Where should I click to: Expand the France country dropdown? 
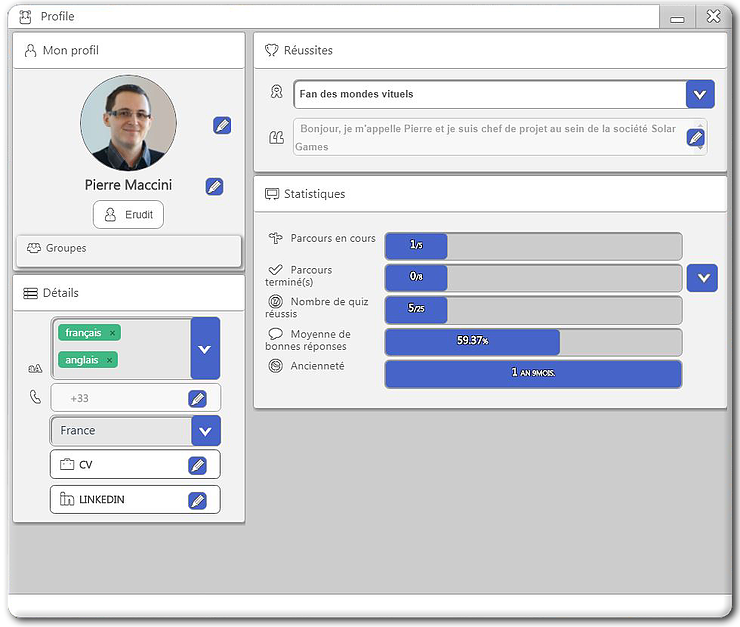click(x=206, y=431)
